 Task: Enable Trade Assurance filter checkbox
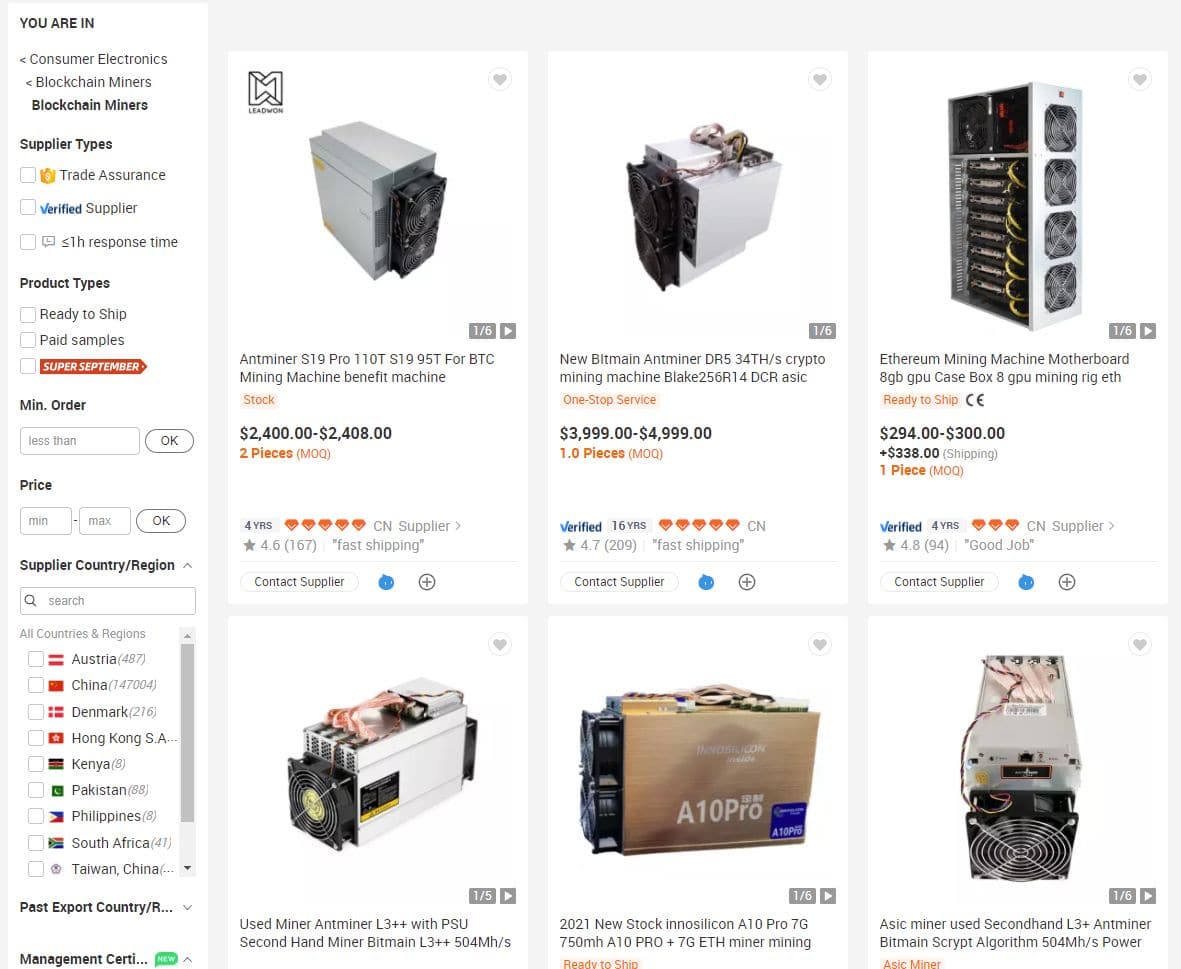click(28, 175)
